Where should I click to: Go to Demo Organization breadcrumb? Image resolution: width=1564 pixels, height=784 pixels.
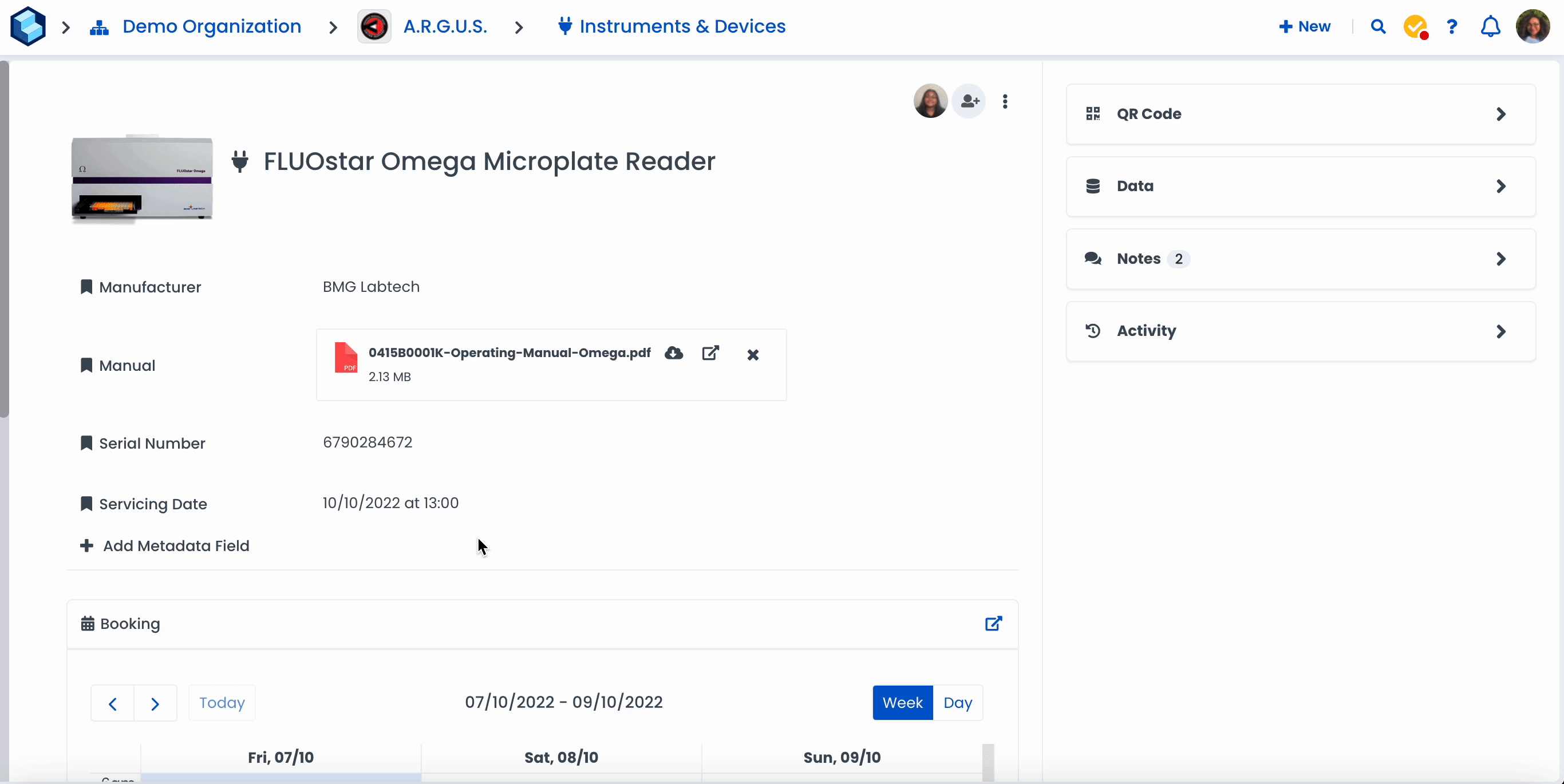pos(211,27)
